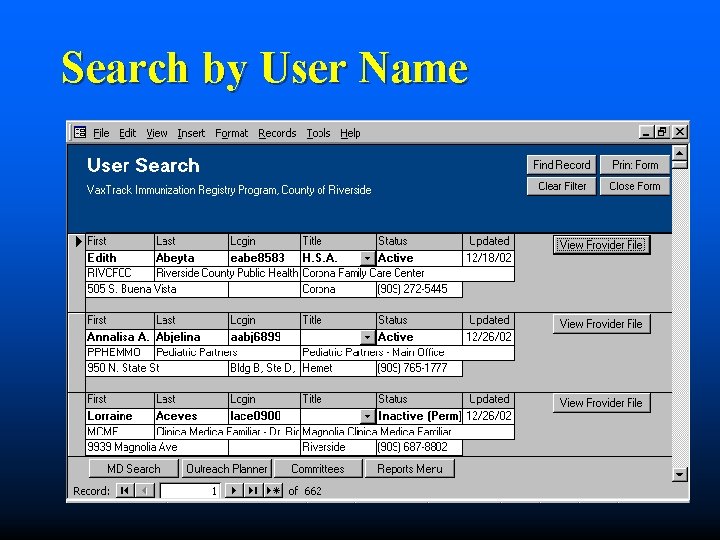Select the Edith Abeyta record selector arrow
Screen dimensions: 720x540
coord(78,242)
